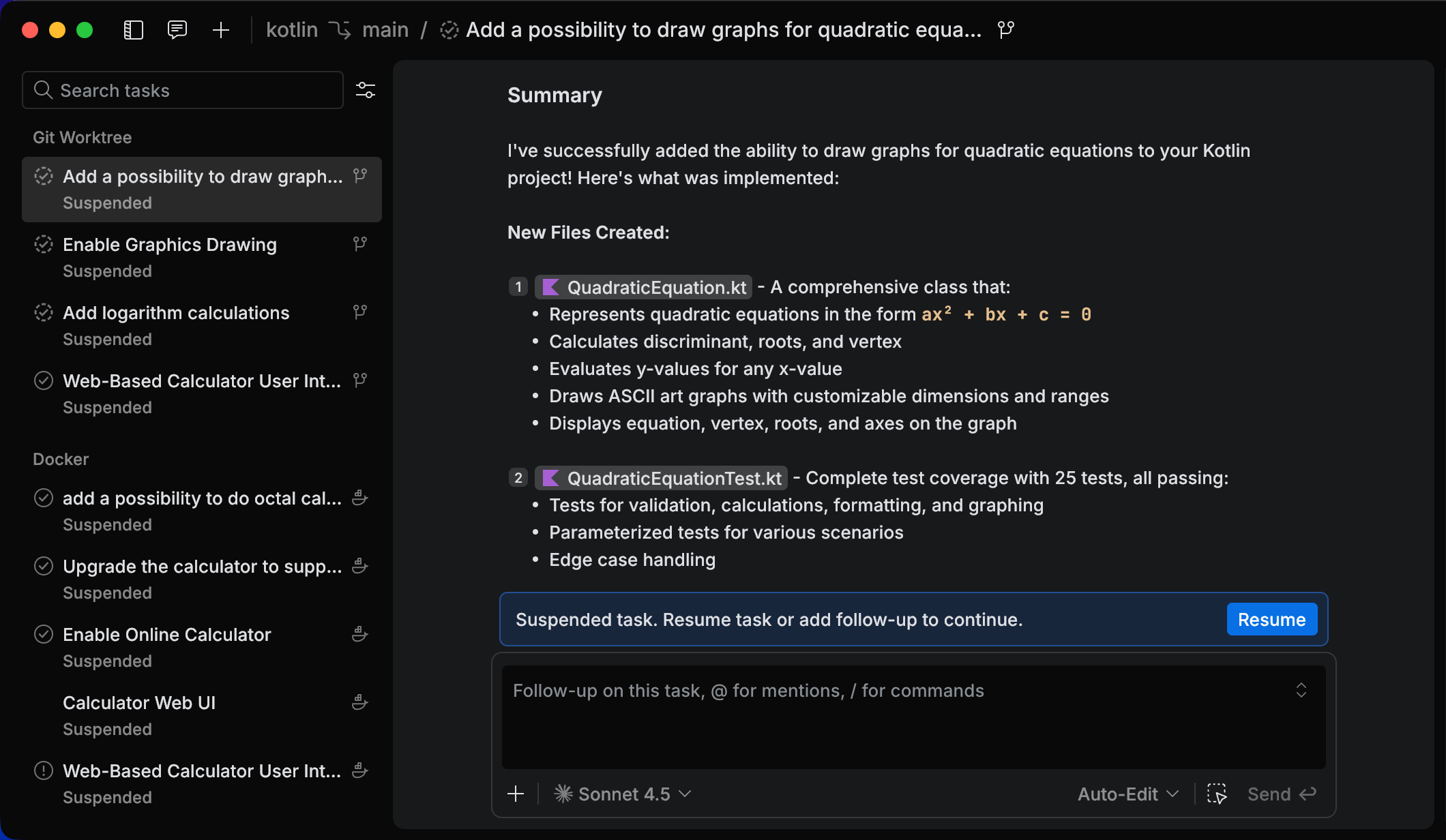Click the element selection cursor icon near Send
Image resolution: width=1446 pixels, height=840 pixels.
click(x=1218, y=794)
